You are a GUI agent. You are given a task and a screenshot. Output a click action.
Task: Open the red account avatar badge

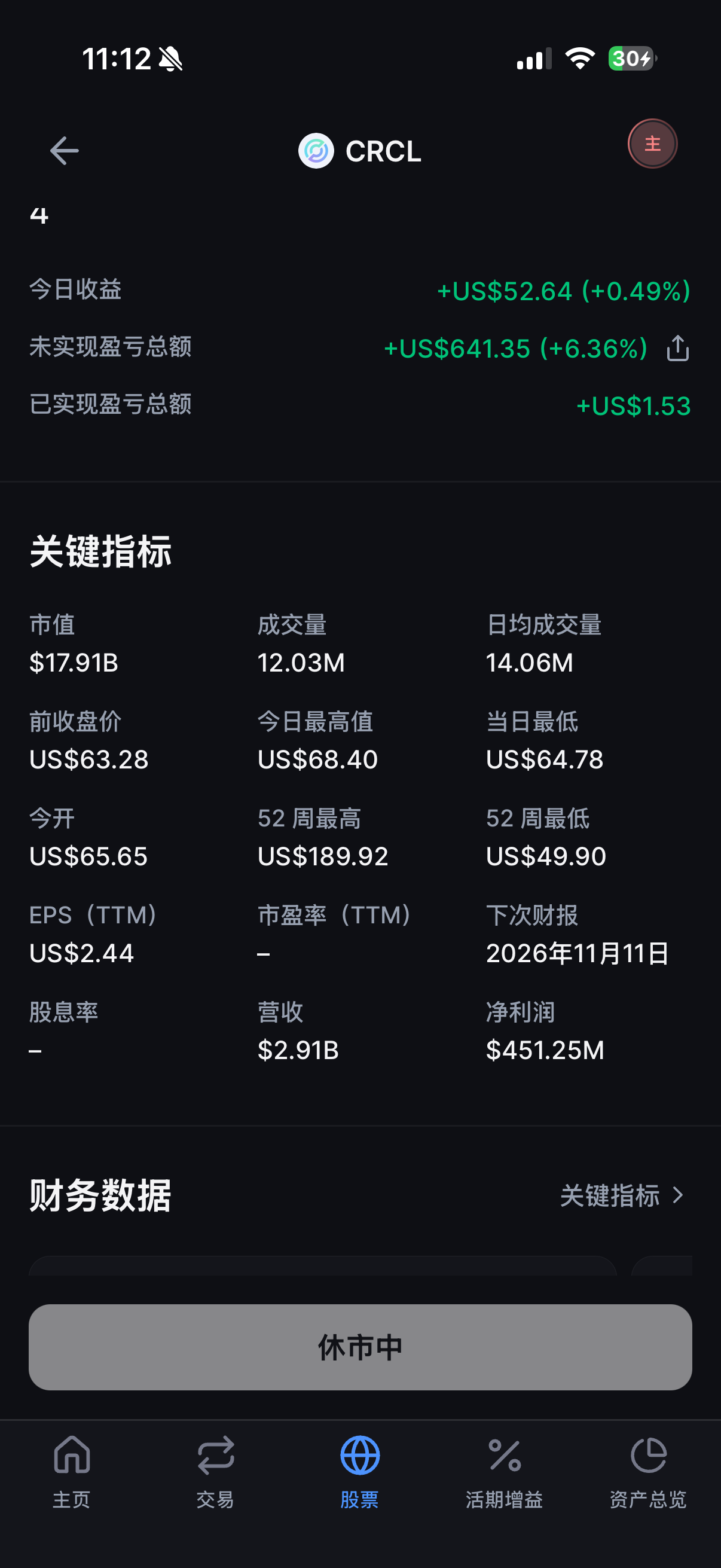(652, 144)
